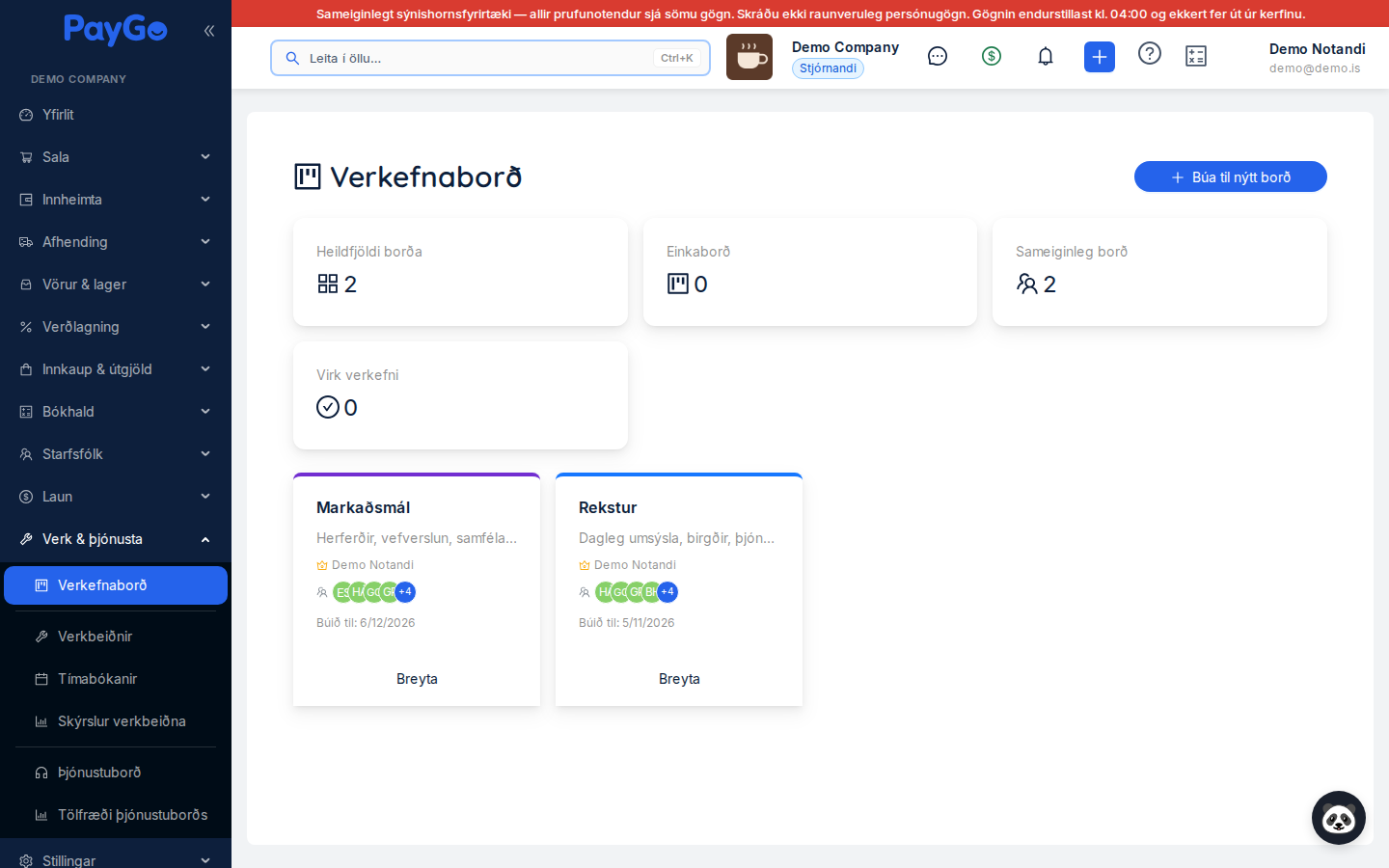Image resolution: width=1389 pixels, height=868 pixels.
Task: Expand the Vörur & lager menu
Action: [x=116, y=285]
